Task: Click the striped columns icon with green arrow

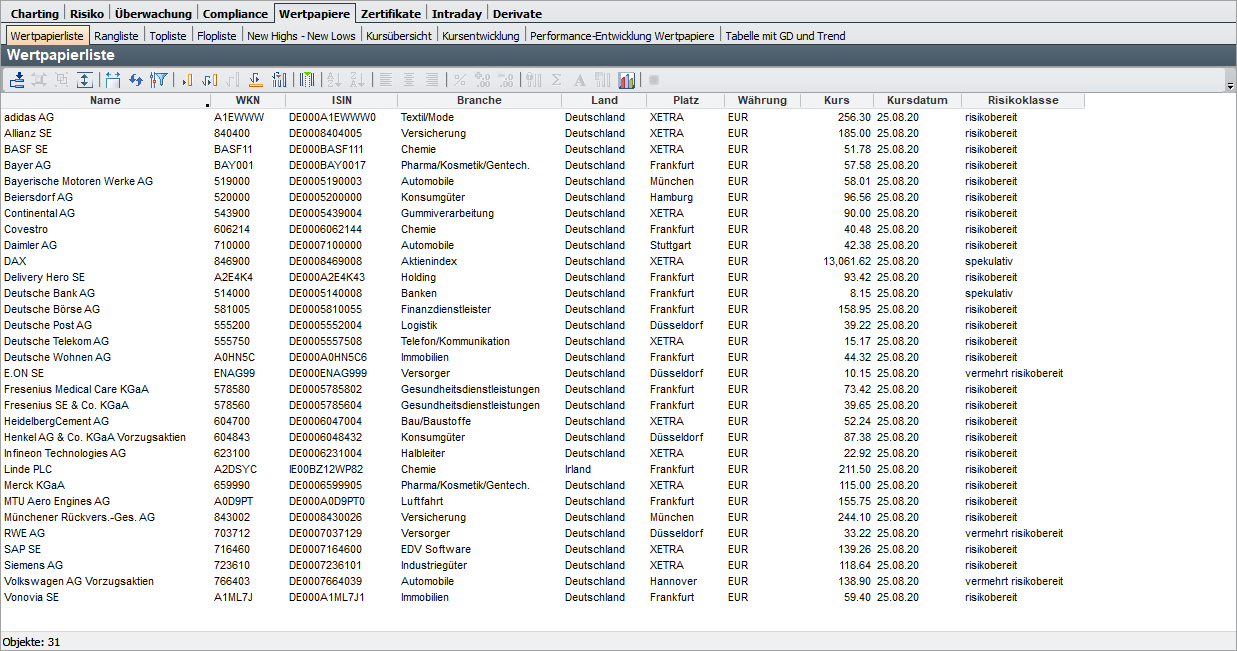Action: pyautogui.click(x=307, y=80)
